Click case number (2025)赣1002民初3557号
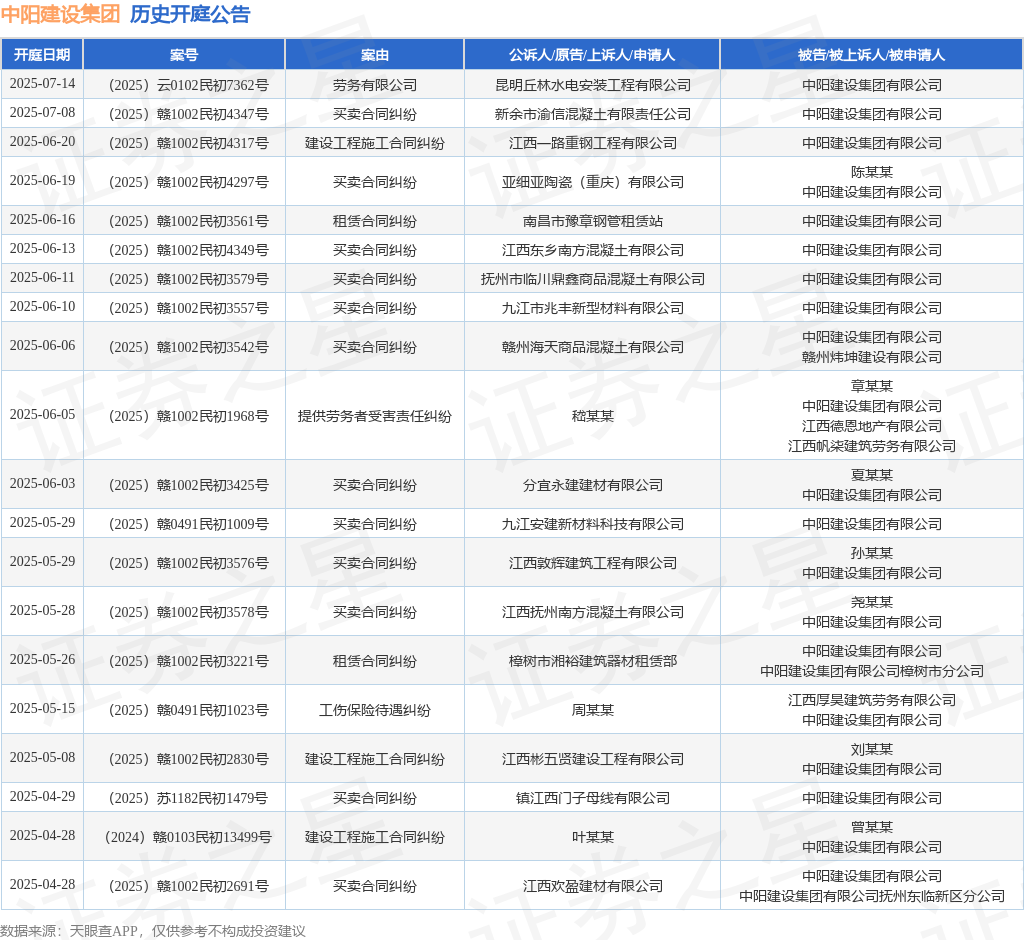Screen dimensions: 1024x940 click(187, 308)
